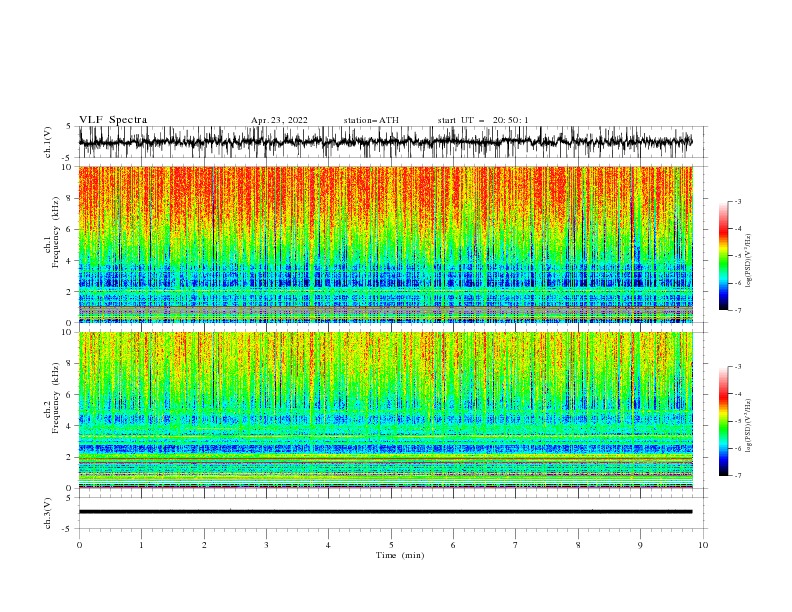Select the "start UT = 20:50:1" label
This screenshot has height=612, width=792.
[483, 120]
